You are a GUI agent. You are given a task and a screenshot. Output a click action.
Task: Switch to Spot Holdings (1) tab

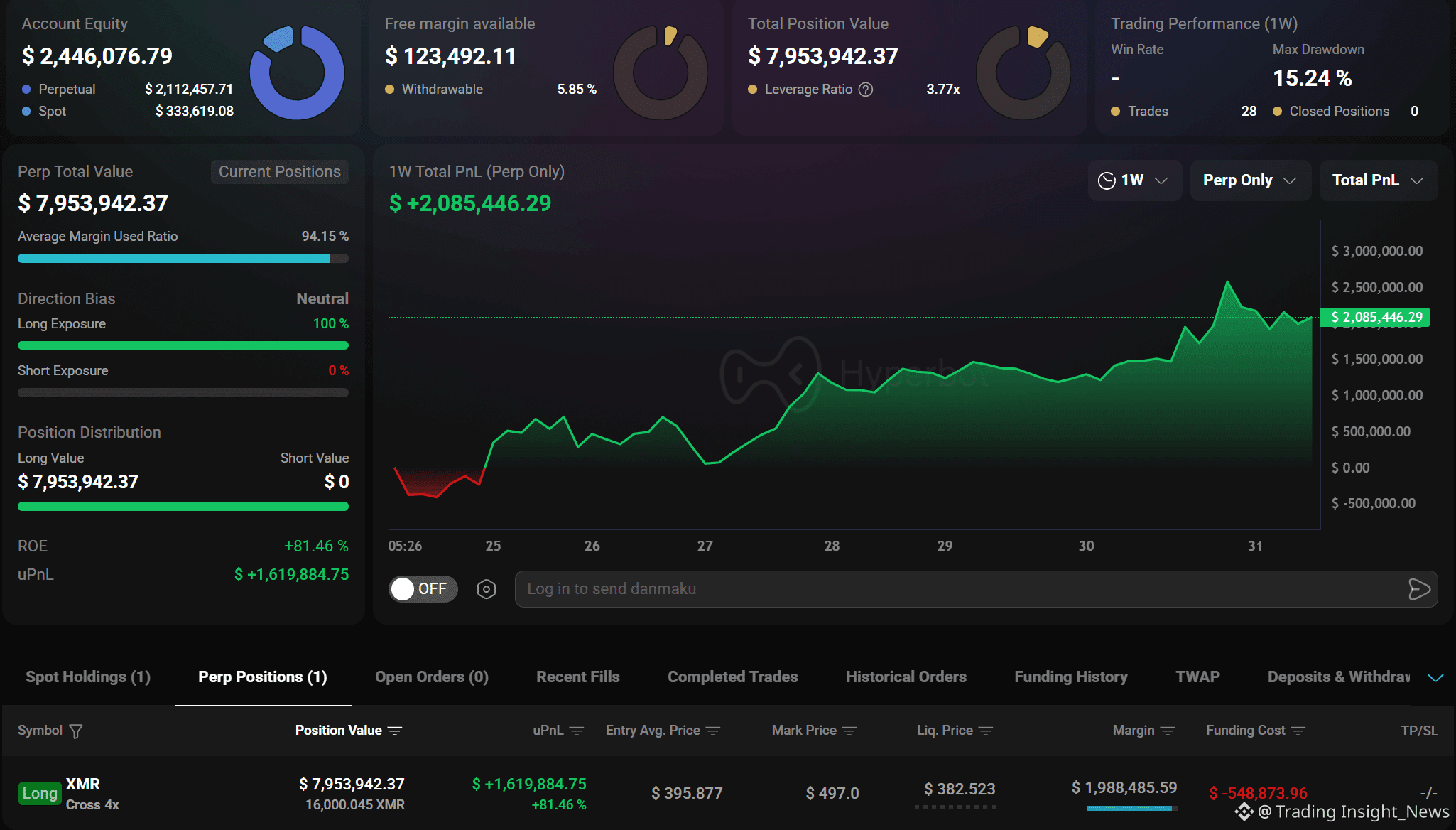coord(88,677)
